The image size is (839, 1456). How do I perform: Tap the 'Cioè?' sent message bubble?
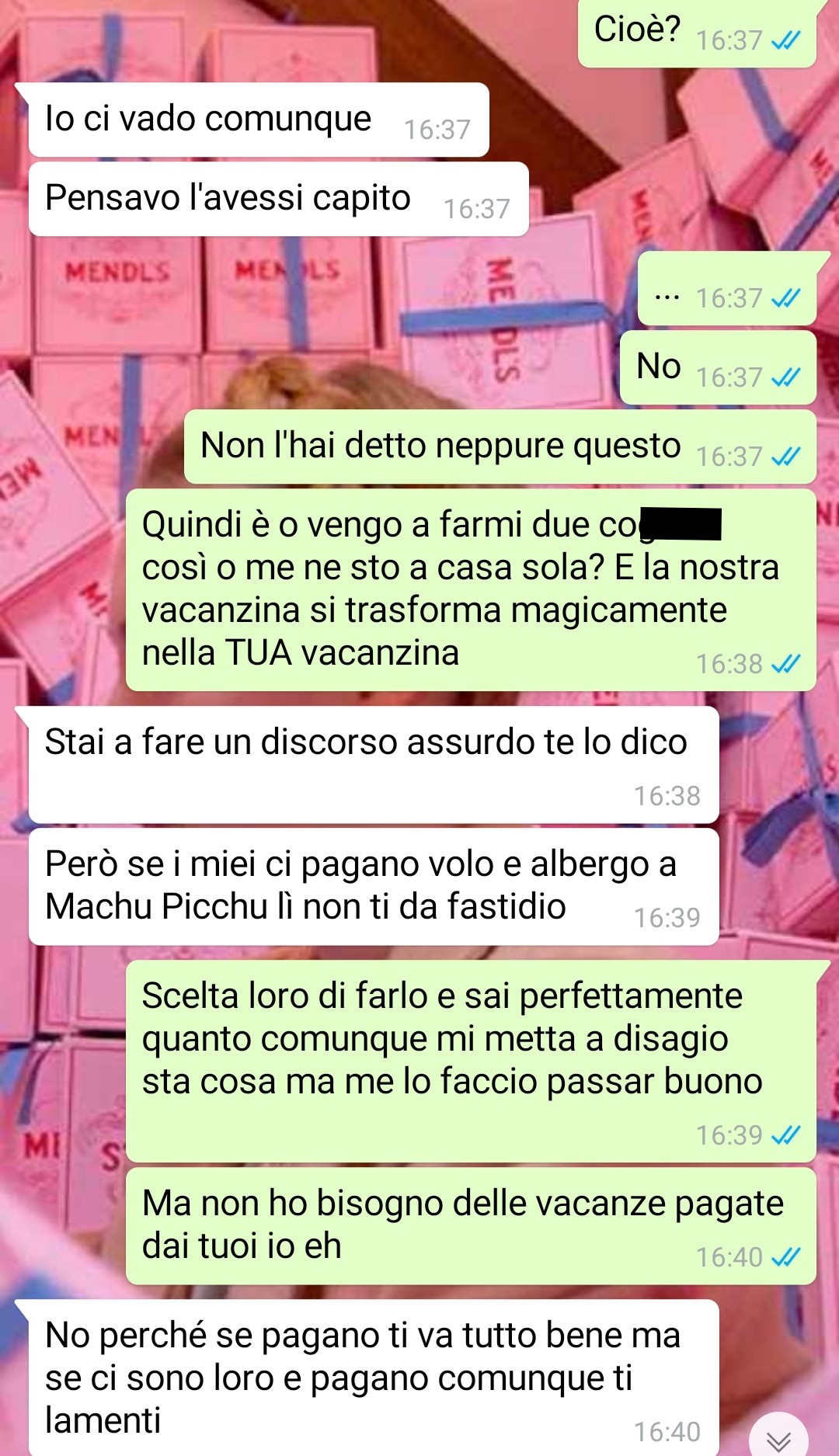click(x=697, y=33)
